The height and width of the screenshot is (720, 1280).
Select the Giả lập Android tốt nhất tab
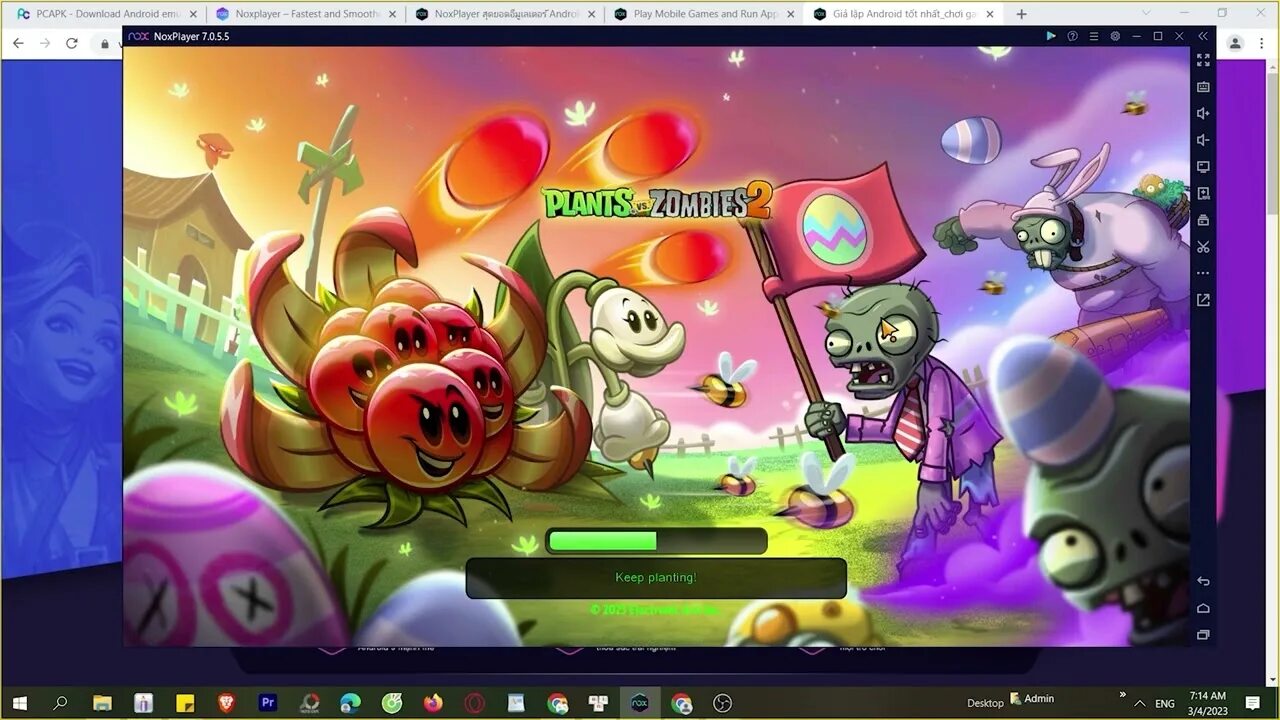pyautogui.click(x=903, y=14)
